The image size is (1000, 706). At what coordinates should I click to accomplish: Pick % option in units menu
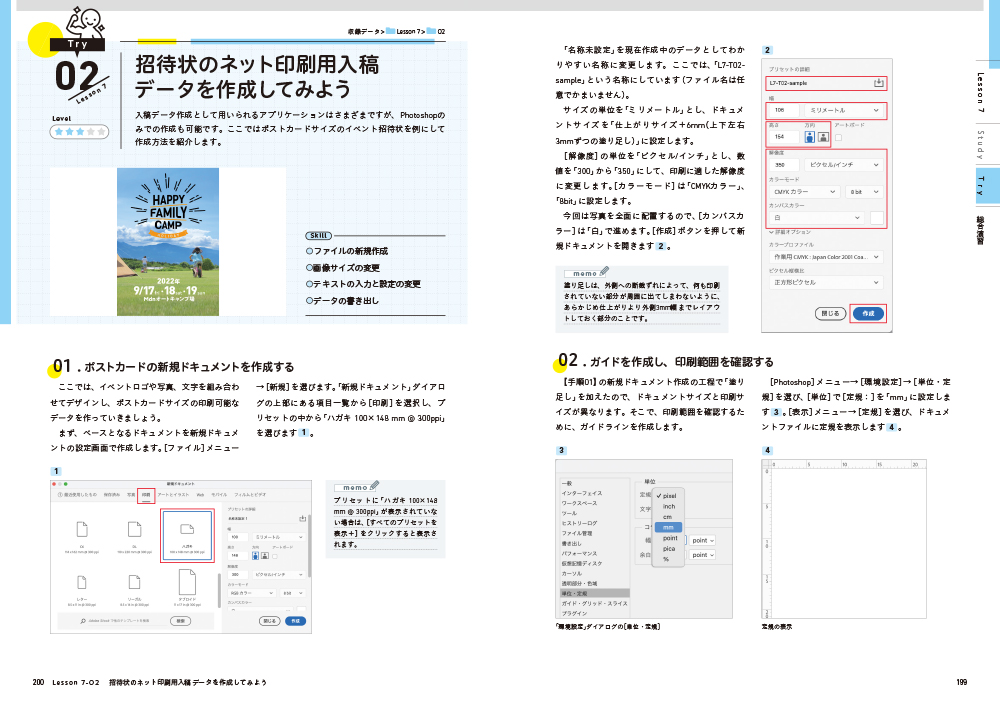pyautogui.click(x=666, y=559)
